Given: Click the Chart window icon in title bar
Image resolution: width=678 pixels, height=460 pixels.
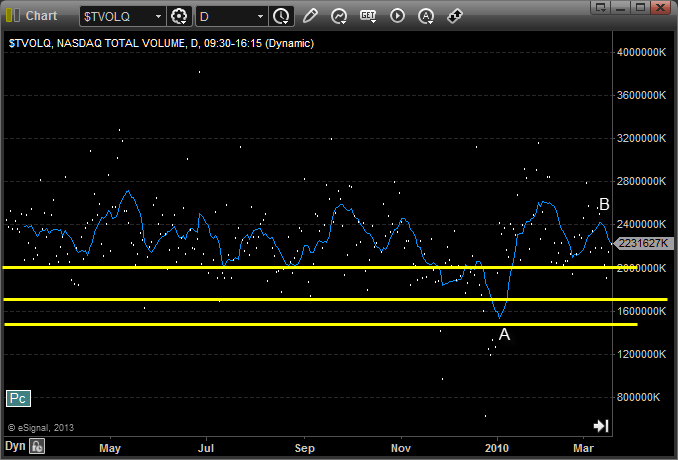Looking at the screenshot, I should 12,16.
